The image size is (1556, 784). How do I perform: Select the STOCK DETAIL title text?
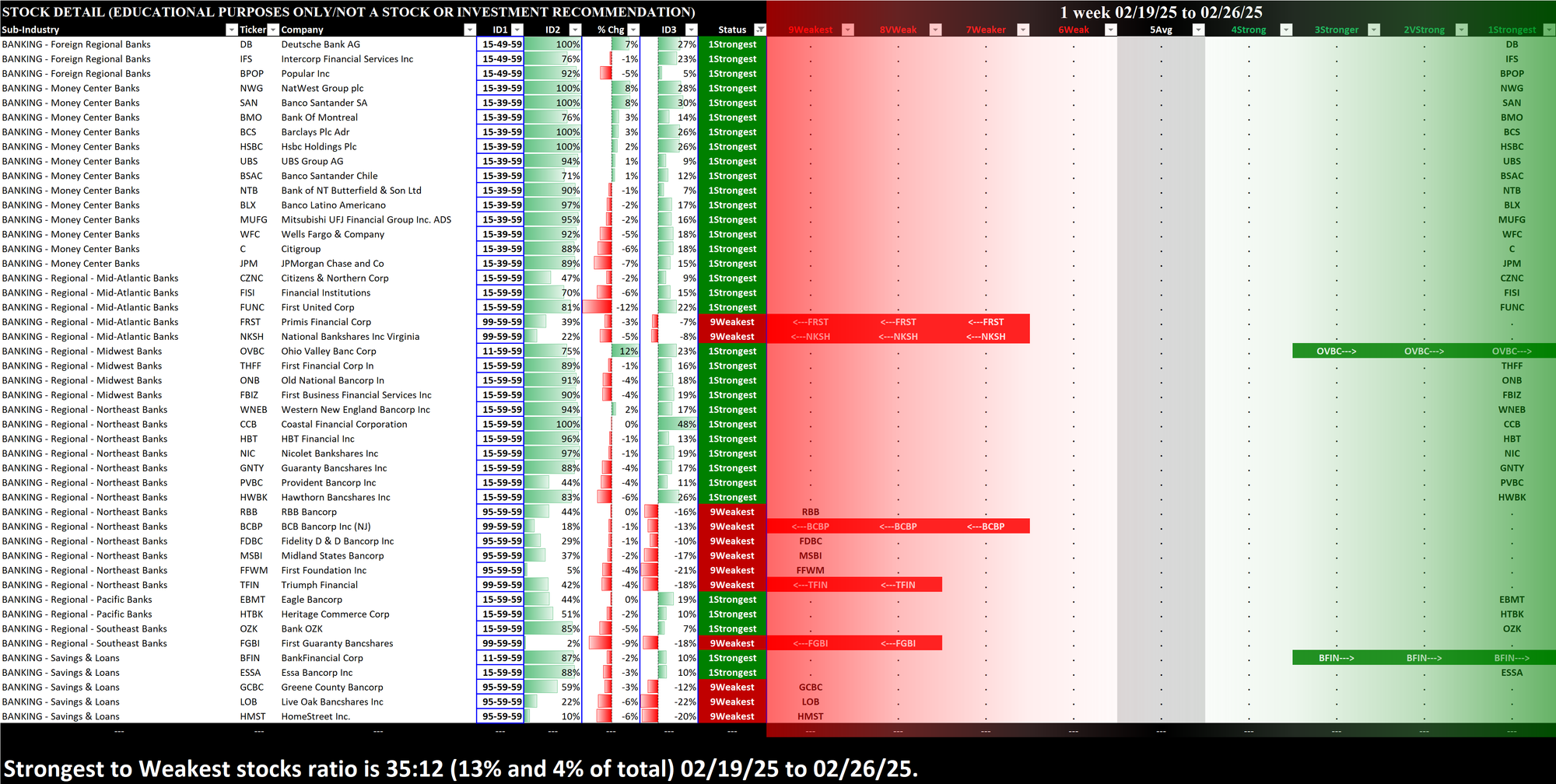coord(349,12)
